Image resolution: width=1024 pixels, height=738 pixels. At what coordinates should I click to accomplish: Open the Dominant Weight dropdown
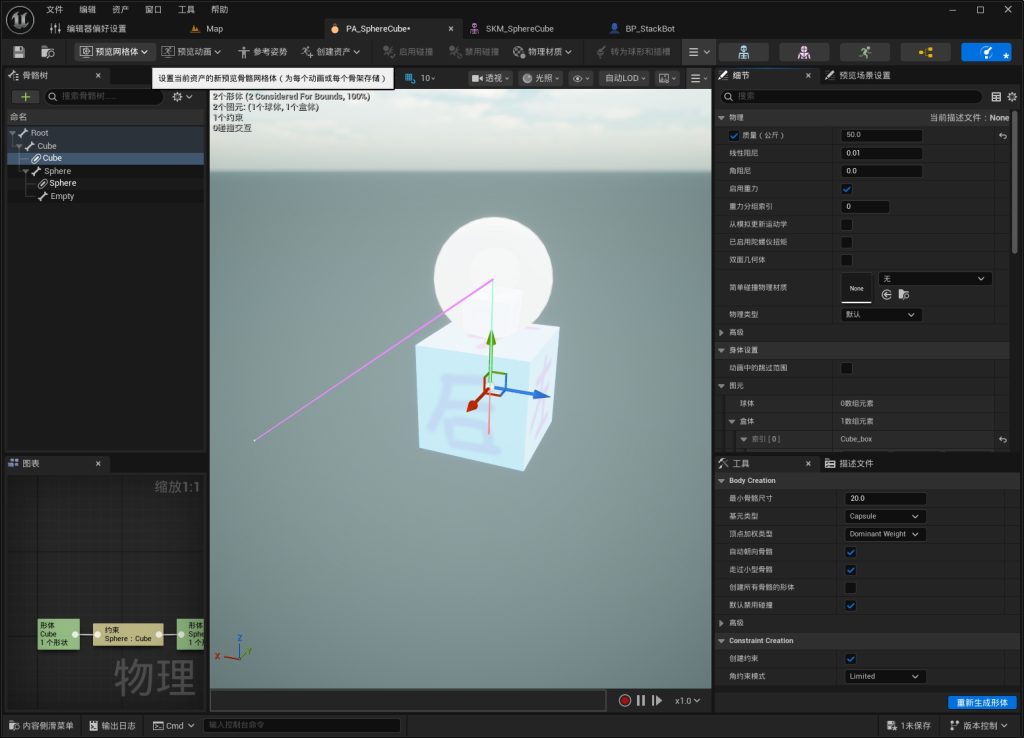(x=884, y=534)
